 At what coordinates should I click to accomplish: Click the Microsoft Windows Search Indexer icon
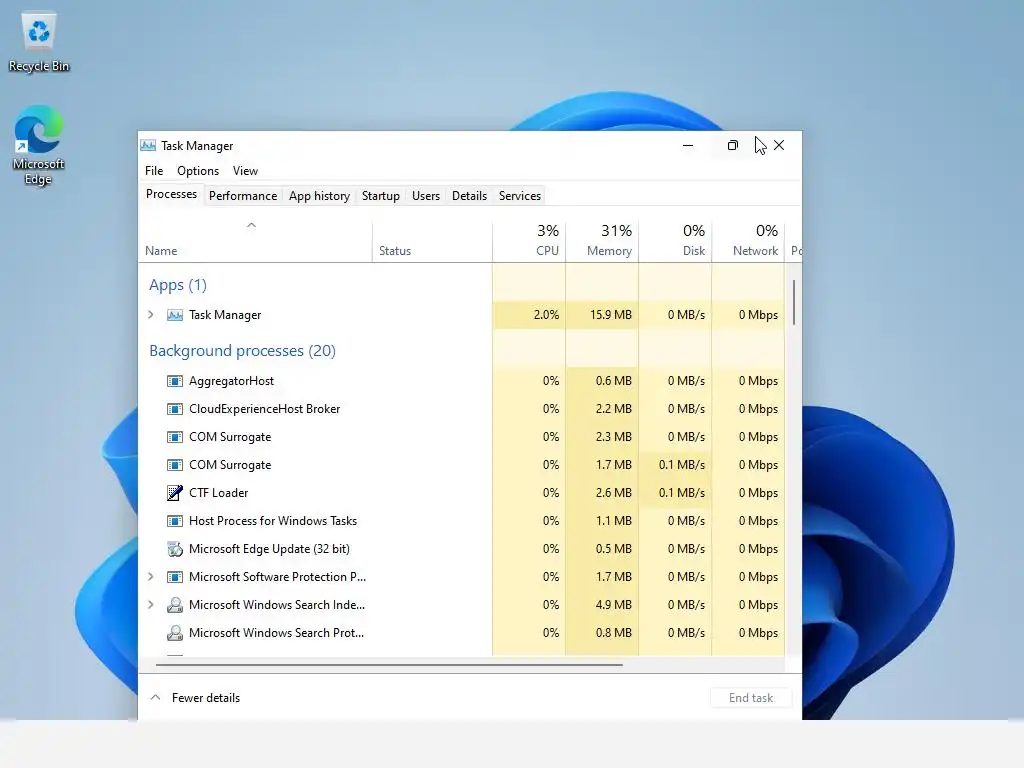click(x=174, y=605)
